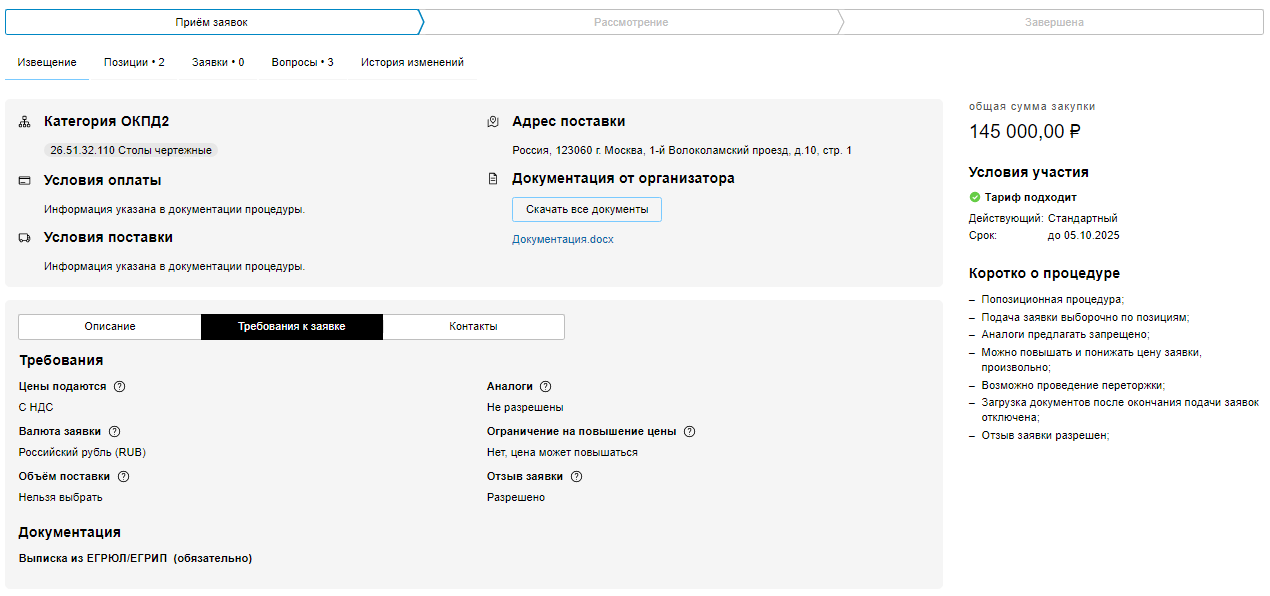Screen dimensions: 1270x596
Task: Click the Адрес поставки map pin icon
Action: point(493,122)
